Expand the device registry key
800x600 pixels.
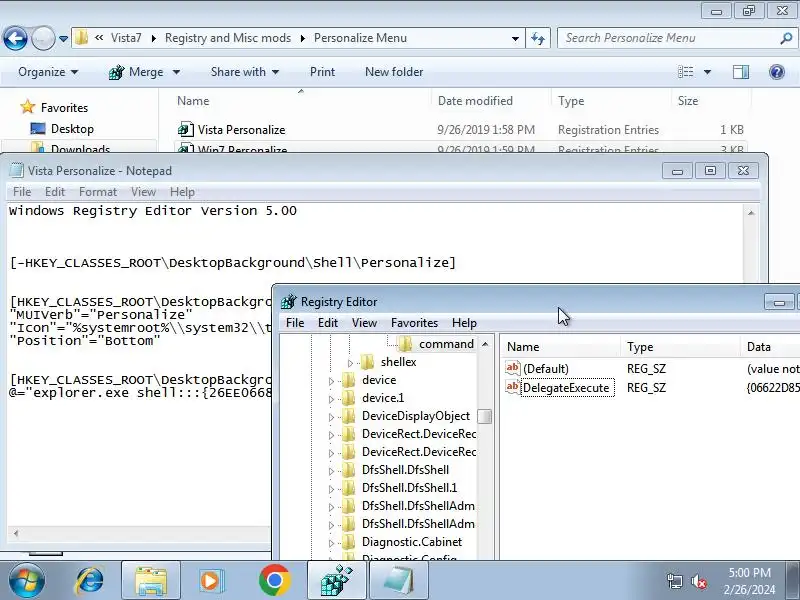coord(332,381)
